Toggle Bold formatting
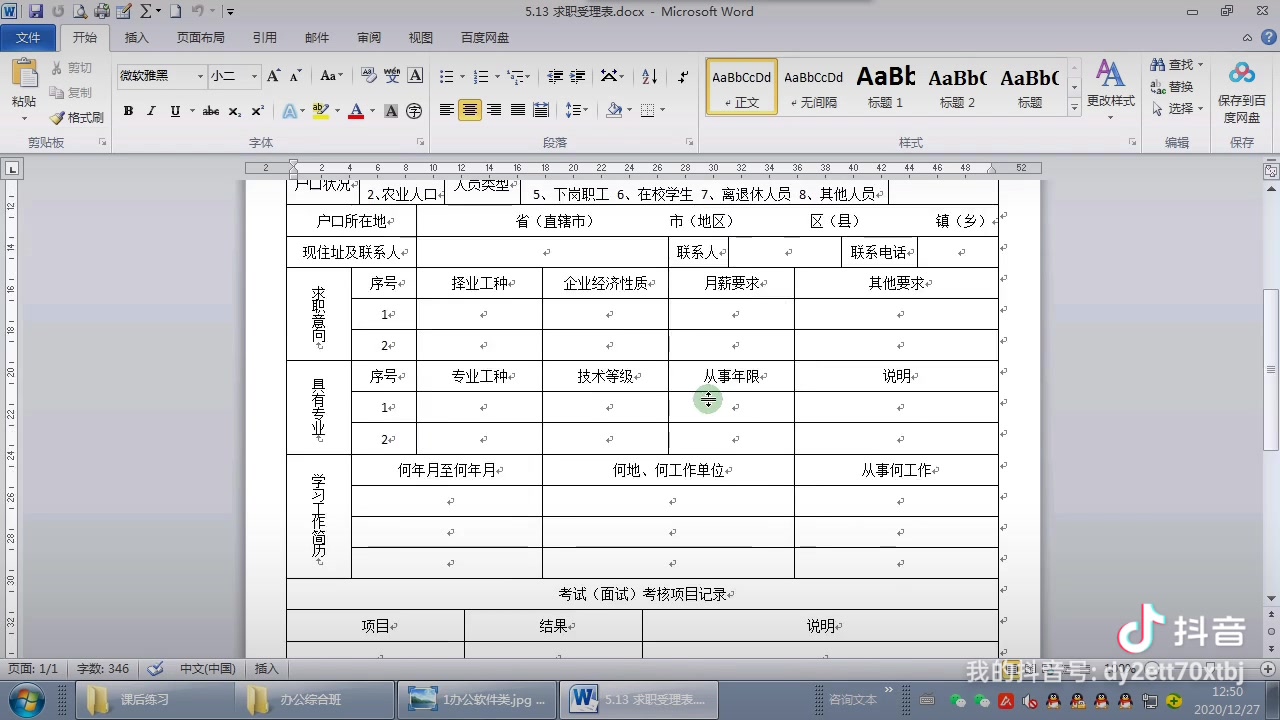 pyautogui.click(x=128, y=111)
